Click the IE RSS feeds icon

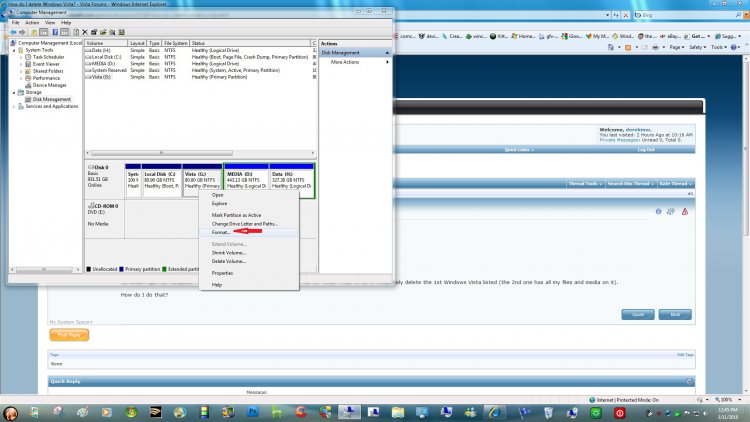pos(628,47)
